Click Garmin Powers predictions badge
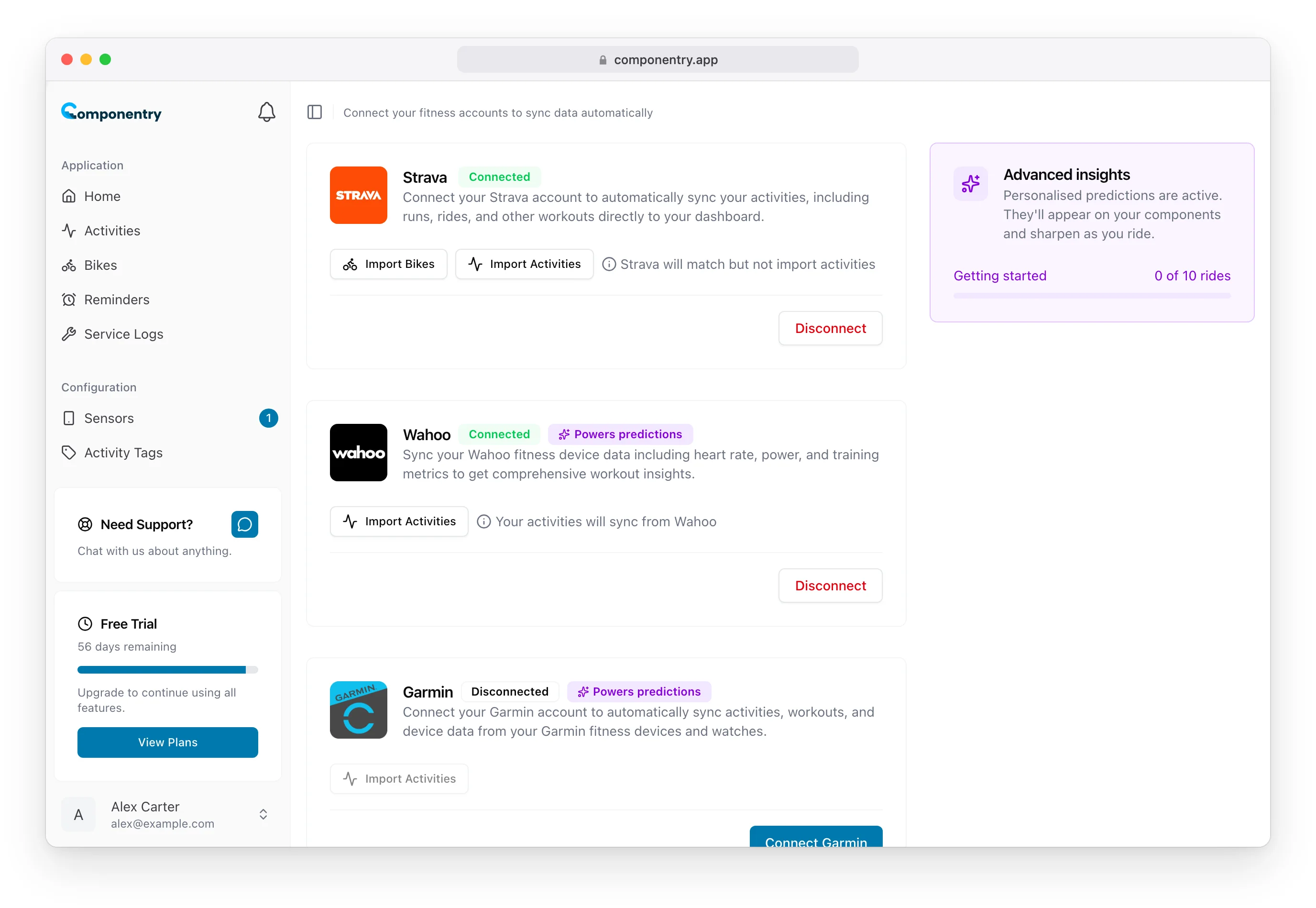The width and height of the screenshot is (1316, 908). pyautogui.click(x=639, y=691)
